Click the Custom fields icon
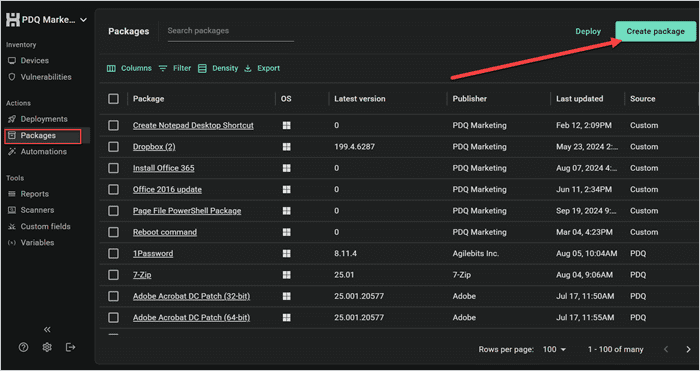This screenshot has width=700, height=371. (12, 227)
